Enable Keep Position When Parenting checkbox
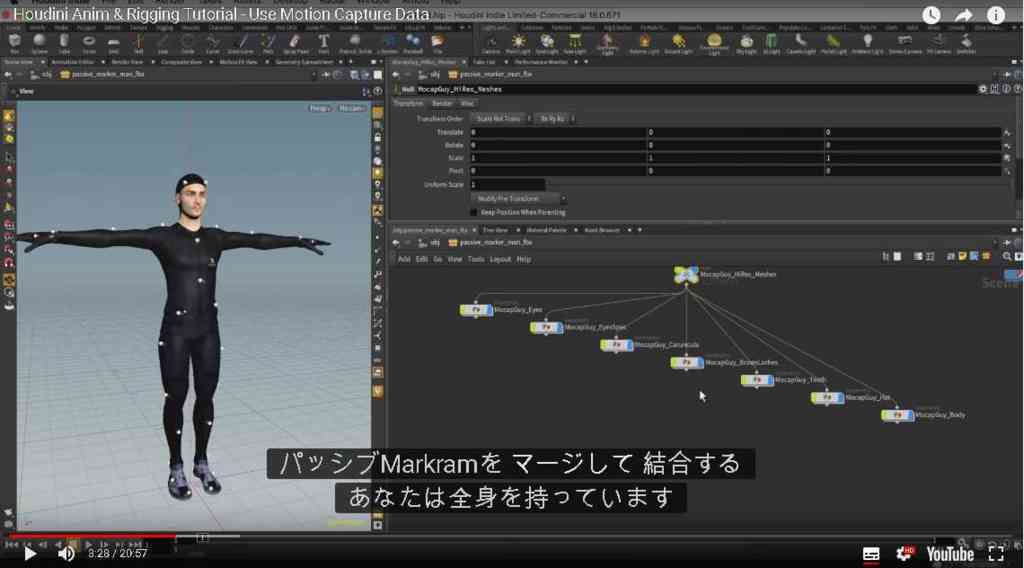Image resolution: width=1024 pixels, height=568 pixels. point(473,212)
